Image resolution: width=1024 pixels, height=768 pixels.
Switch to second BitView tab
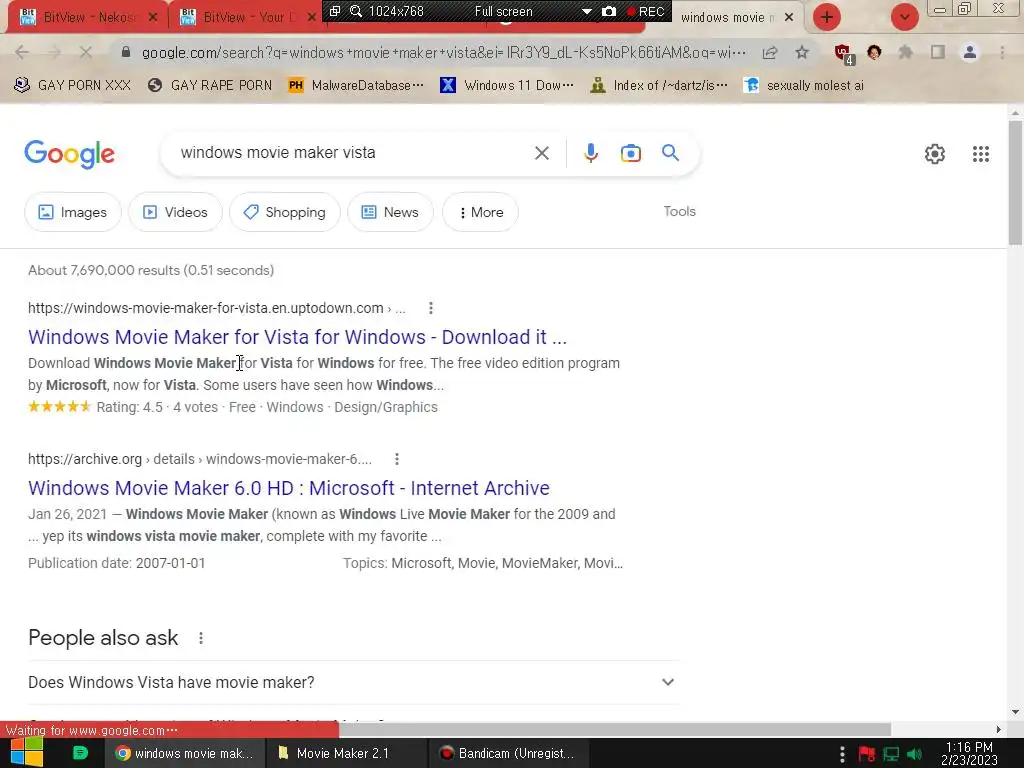(x=245, y=17)
